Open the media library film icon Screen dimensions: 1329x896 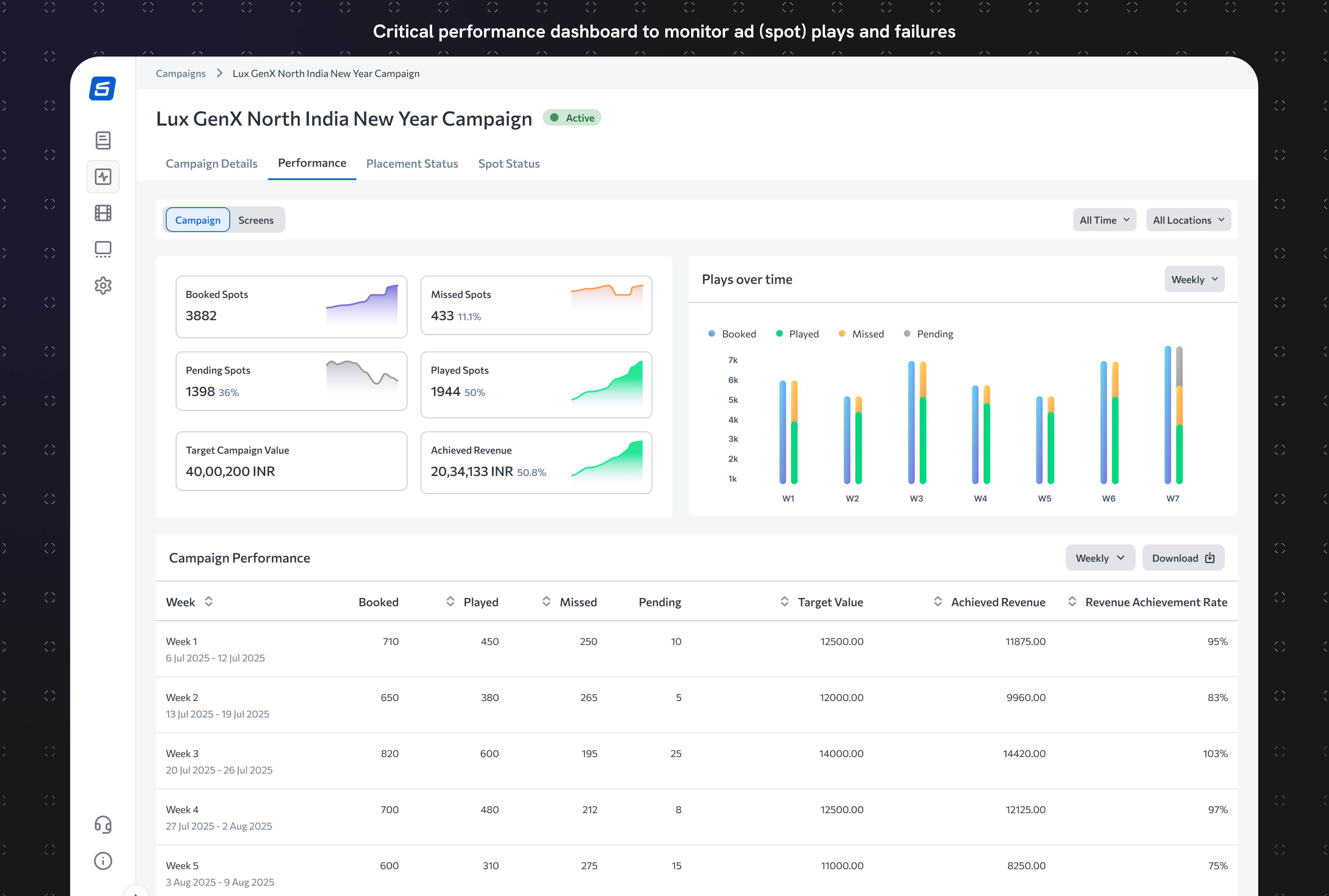pos(103,212)
